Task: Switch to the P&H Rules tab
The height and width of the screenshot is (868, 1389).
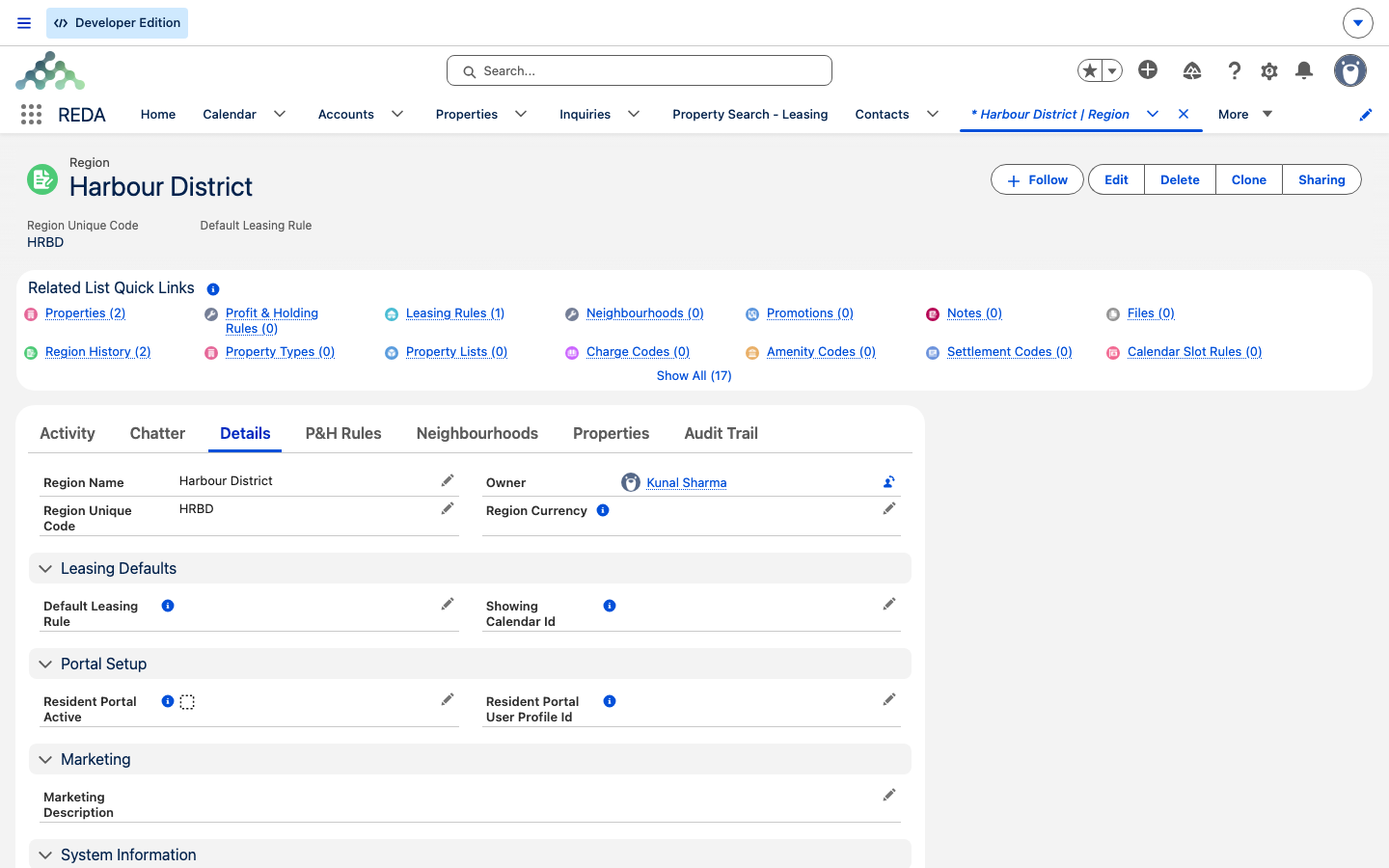Action: tap(343, 434)
